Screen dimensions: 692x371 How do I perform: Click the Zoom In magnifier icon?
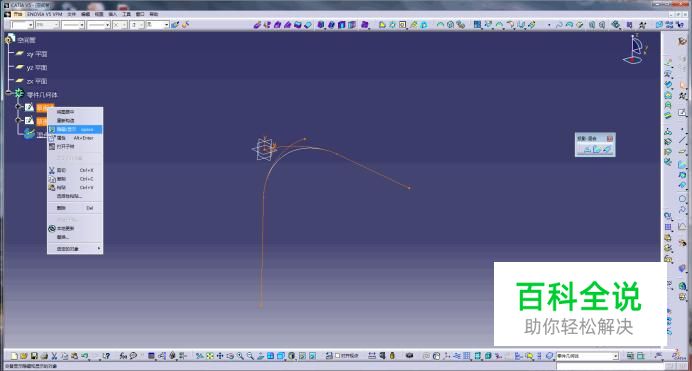(240, 356)
